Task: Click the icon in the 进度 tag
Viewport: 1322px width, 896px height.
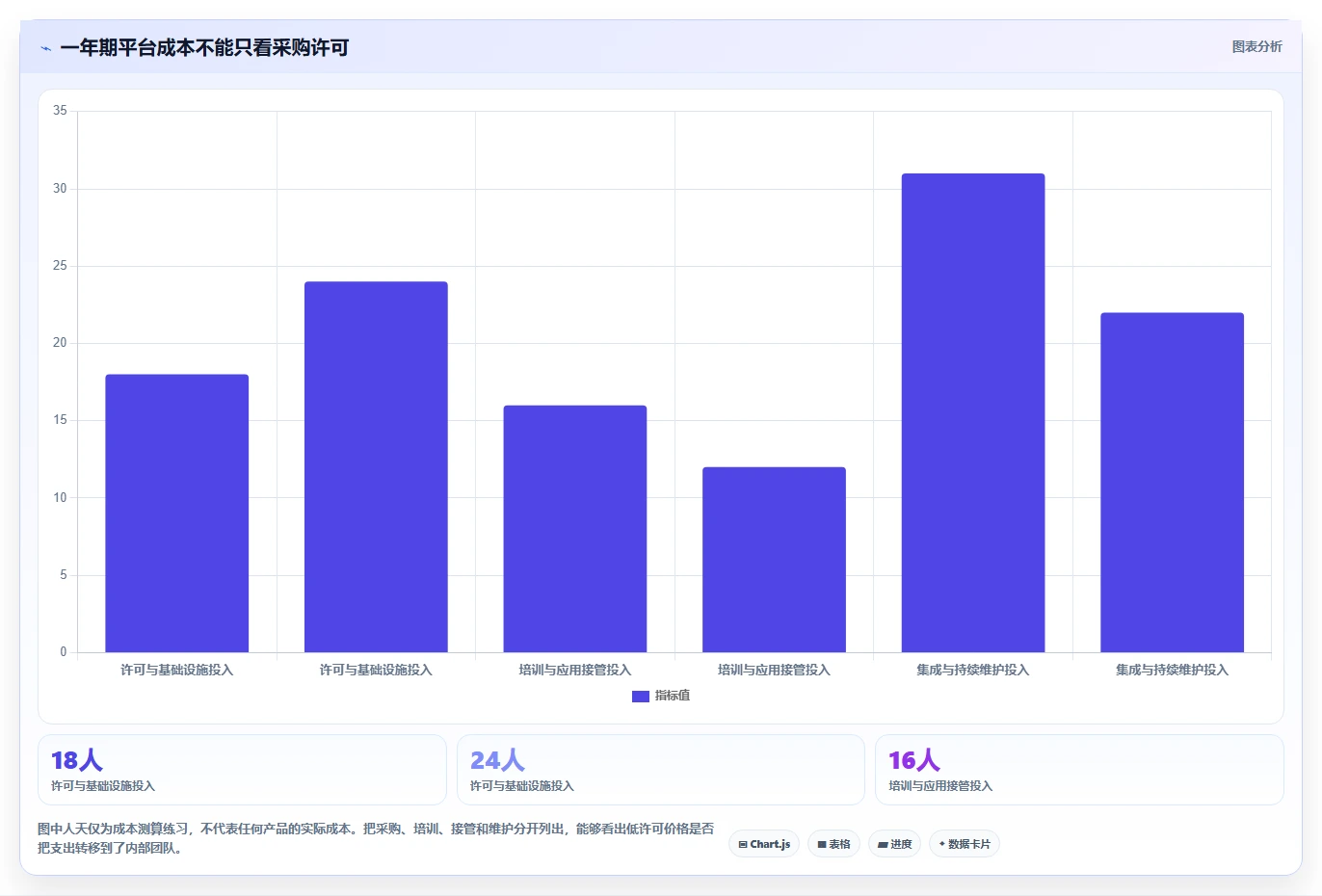Action: [x=883, y=845]
